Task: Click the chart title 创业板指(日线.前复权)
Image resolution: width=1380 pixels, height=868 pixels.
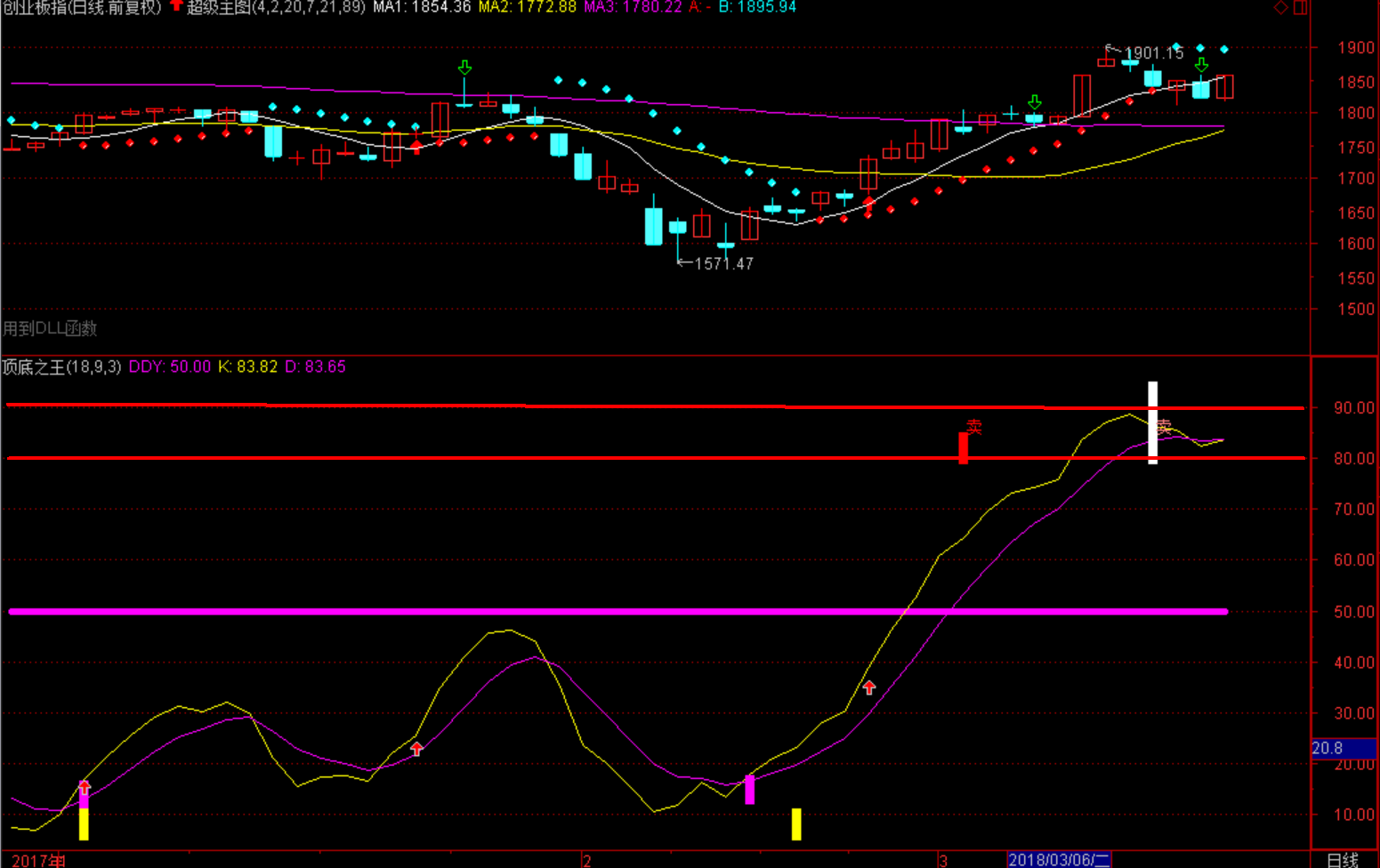Action: [81, 7]
